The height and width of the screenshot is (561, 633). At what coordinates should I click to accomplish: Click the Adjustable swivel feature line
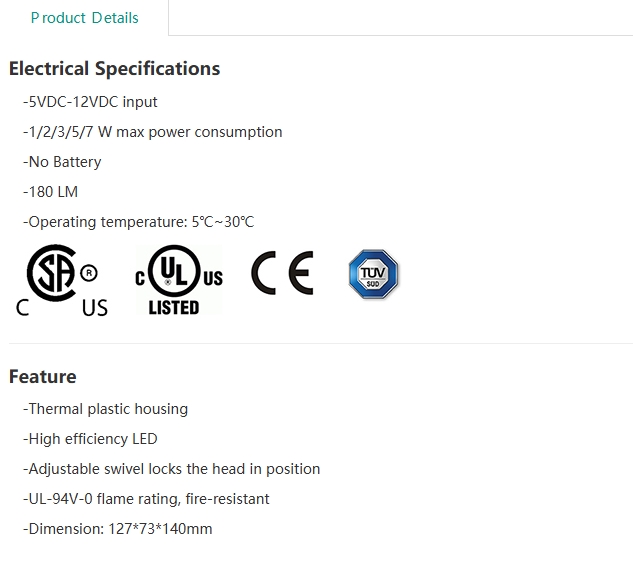(x=171, y=469)
